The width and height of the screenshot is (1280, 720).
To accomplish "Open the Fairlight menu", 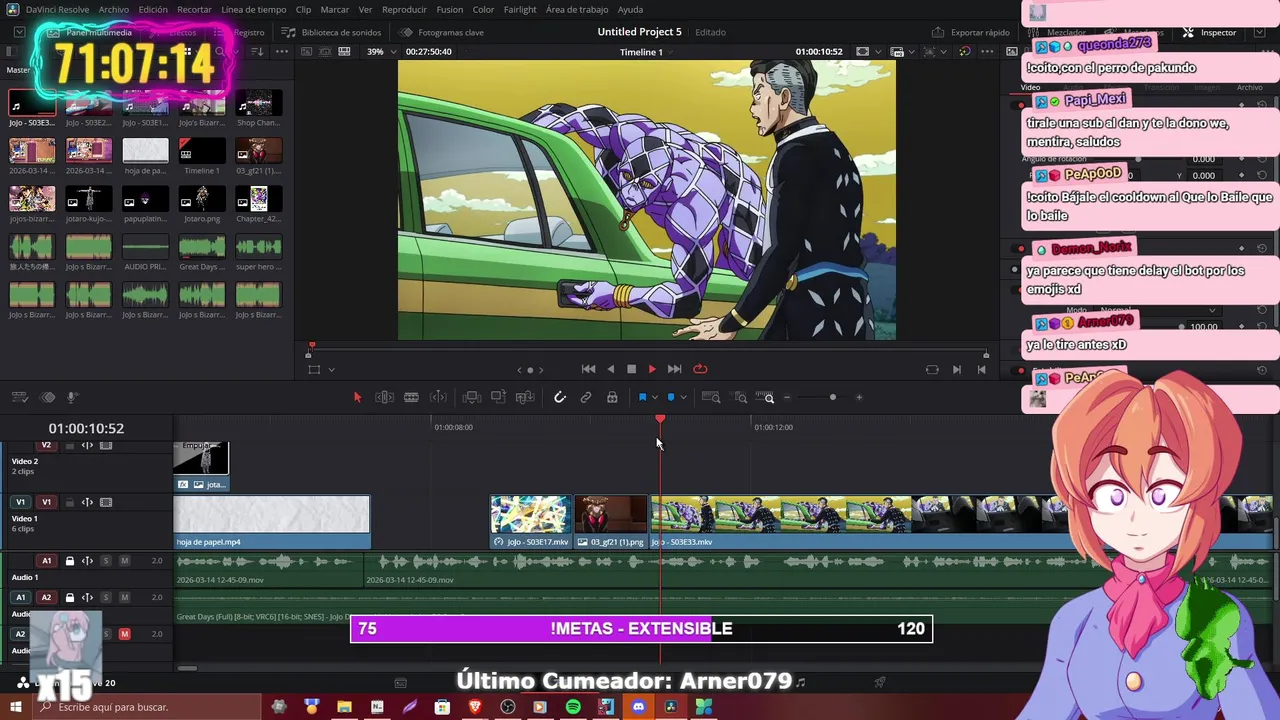I will 520,9.
